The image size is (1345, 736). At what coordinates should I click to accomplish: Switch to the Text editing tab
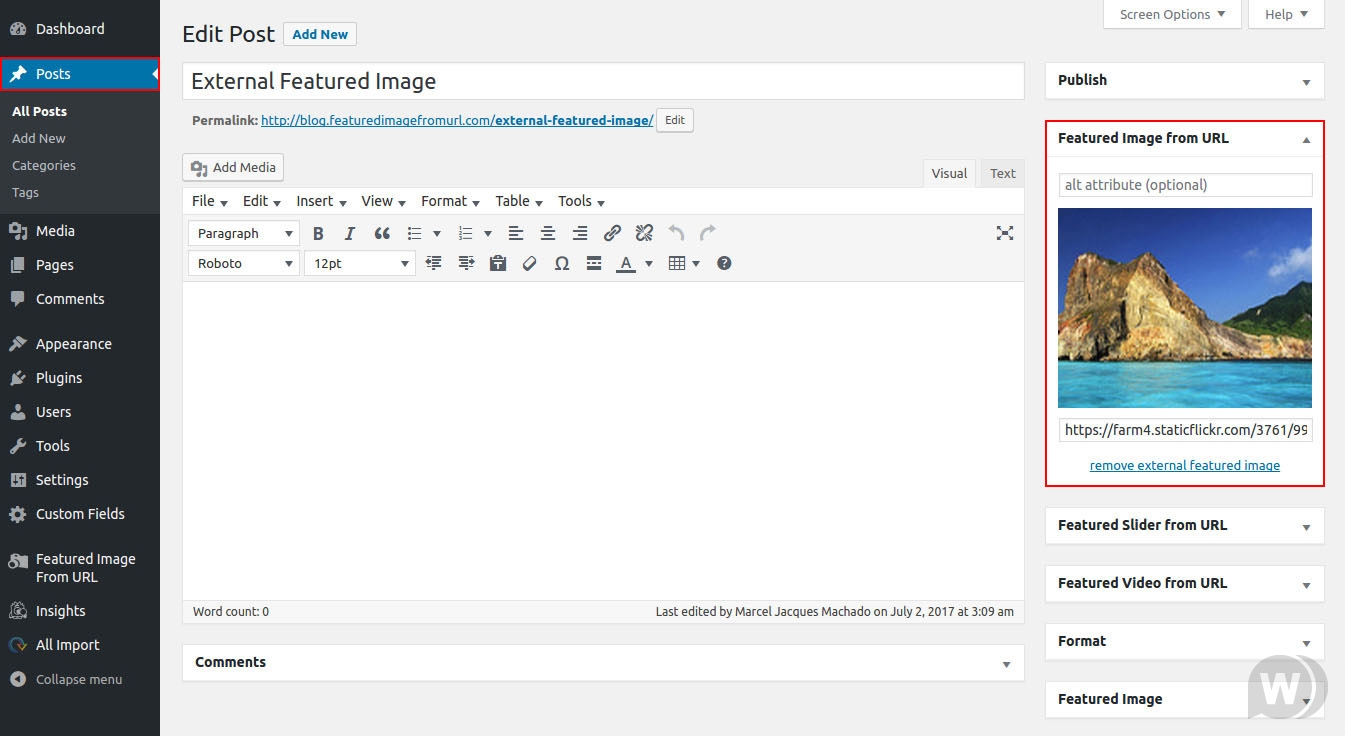(x=1001, y=172)
